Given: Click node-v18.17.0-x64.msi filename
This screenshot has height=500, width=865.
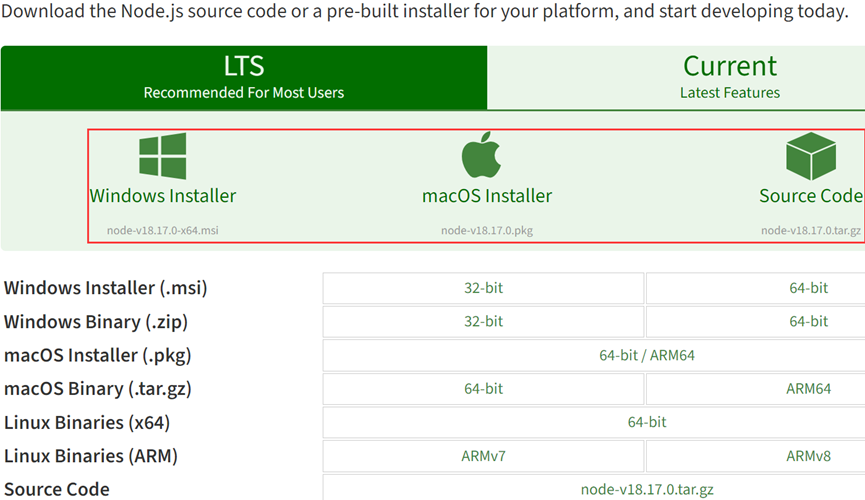Looking at the screenshot, I should pos(163,230).
